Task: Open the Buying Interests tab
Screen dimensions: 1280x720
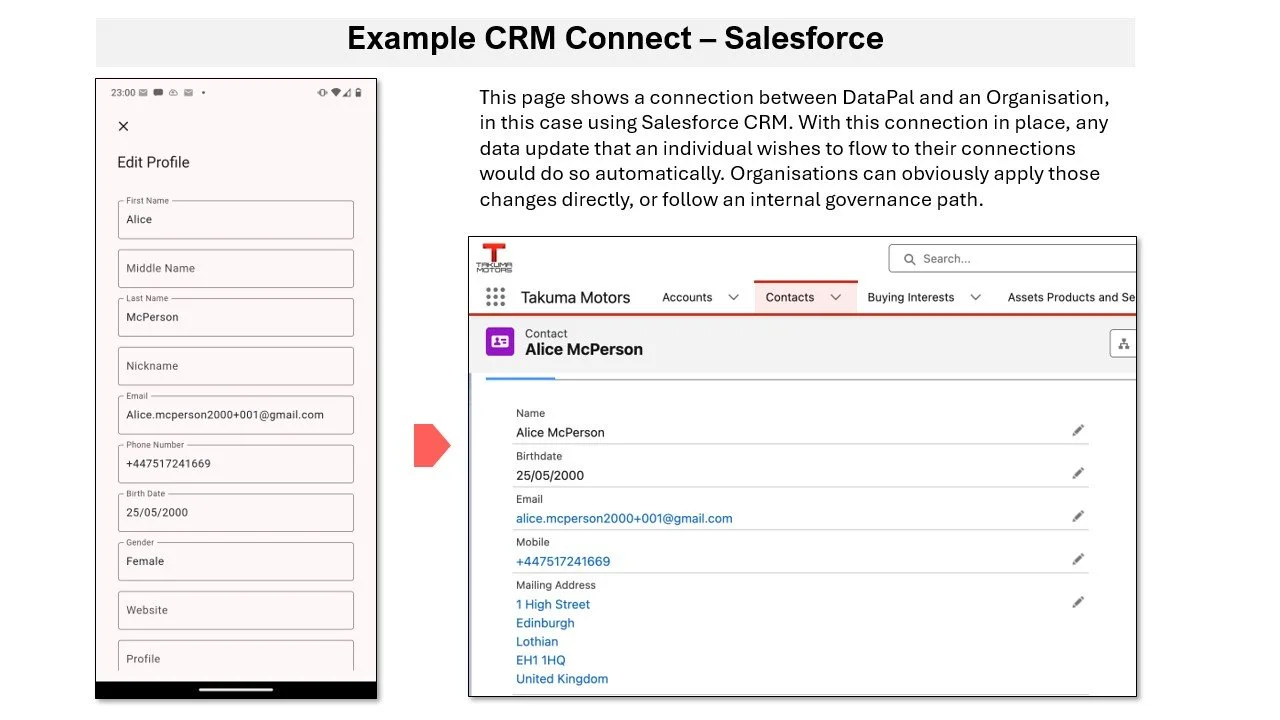Action: 911,297
